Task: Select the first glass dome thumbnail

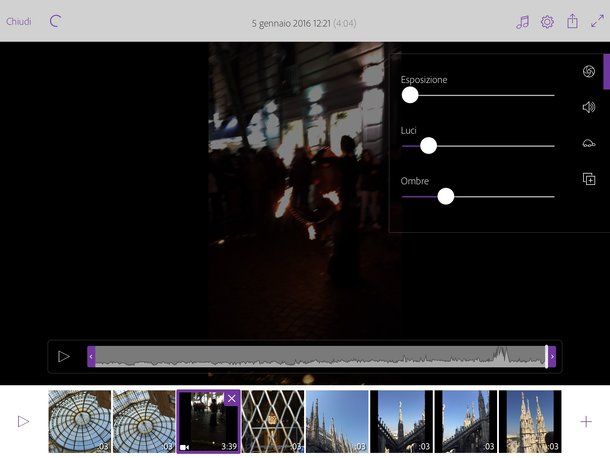Action: [79, 421]
